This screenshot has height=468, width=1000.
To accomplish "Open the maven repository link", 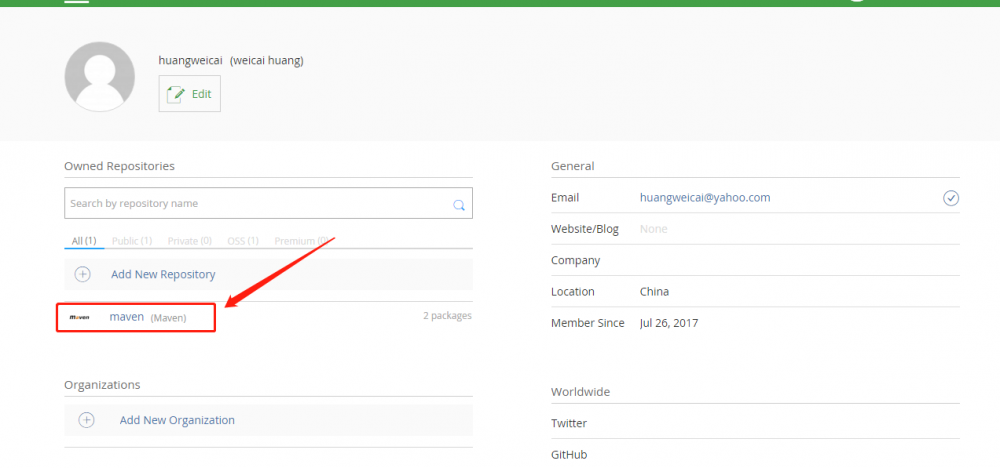I will coord(127,317).
